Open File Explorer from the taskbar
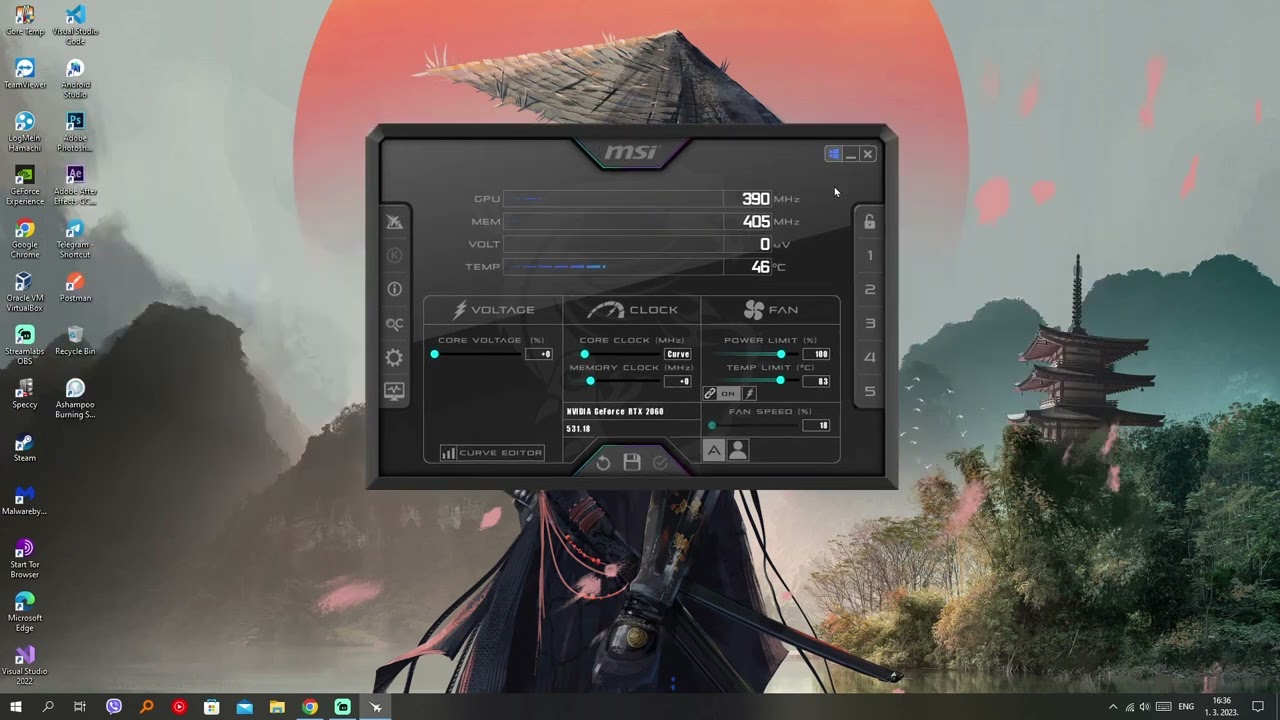Image resolution: width=1280 pixels, height=720 pixels. [x=277, y=707]
